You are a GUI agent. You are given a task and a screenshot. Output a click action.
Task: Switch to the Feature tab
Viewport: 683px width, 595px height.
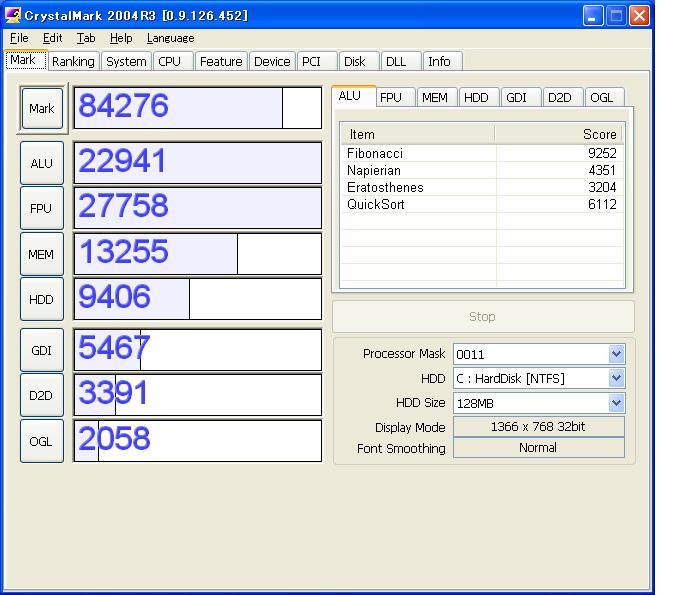click(221, 61)
